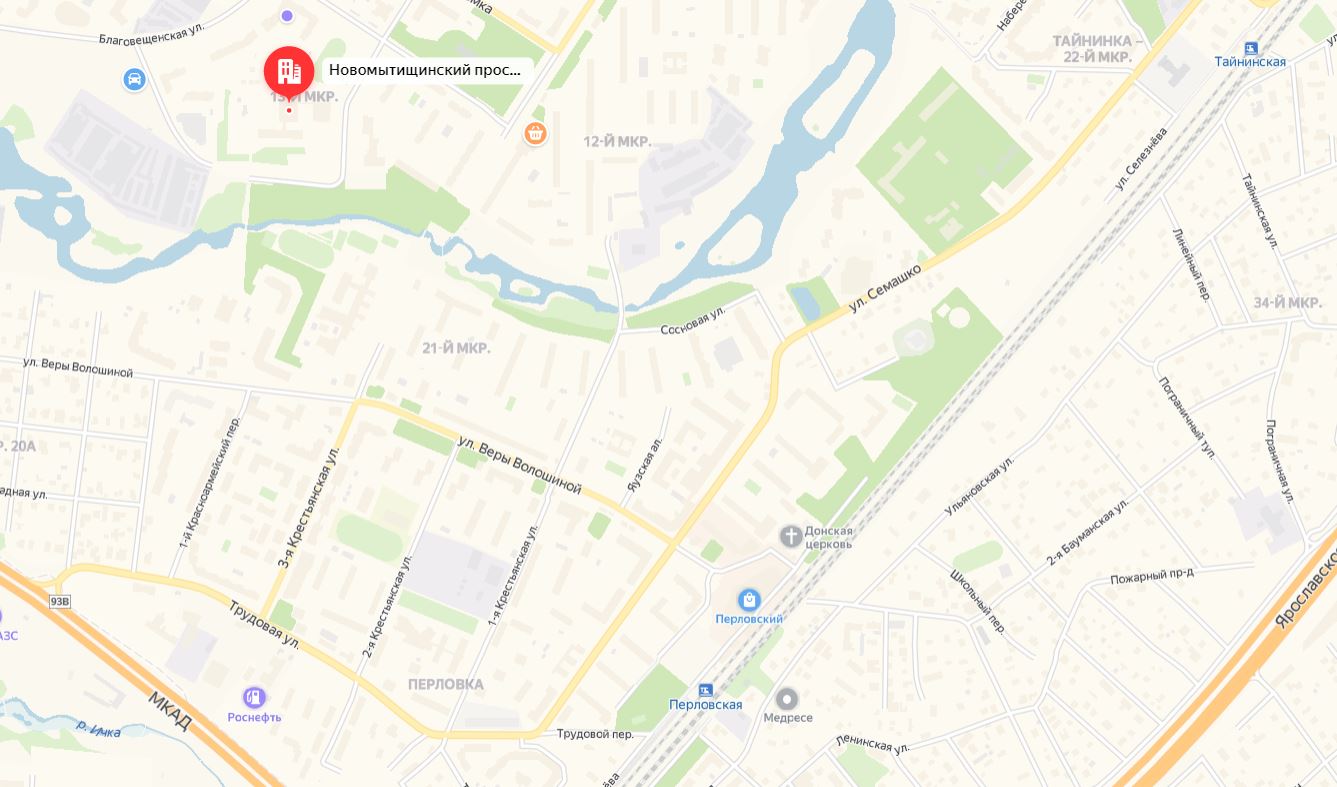The width and height of the screenshot is (1337, 787).
Task: Click the ул. Веры Волошиной street label
Action: pos(519,464)
